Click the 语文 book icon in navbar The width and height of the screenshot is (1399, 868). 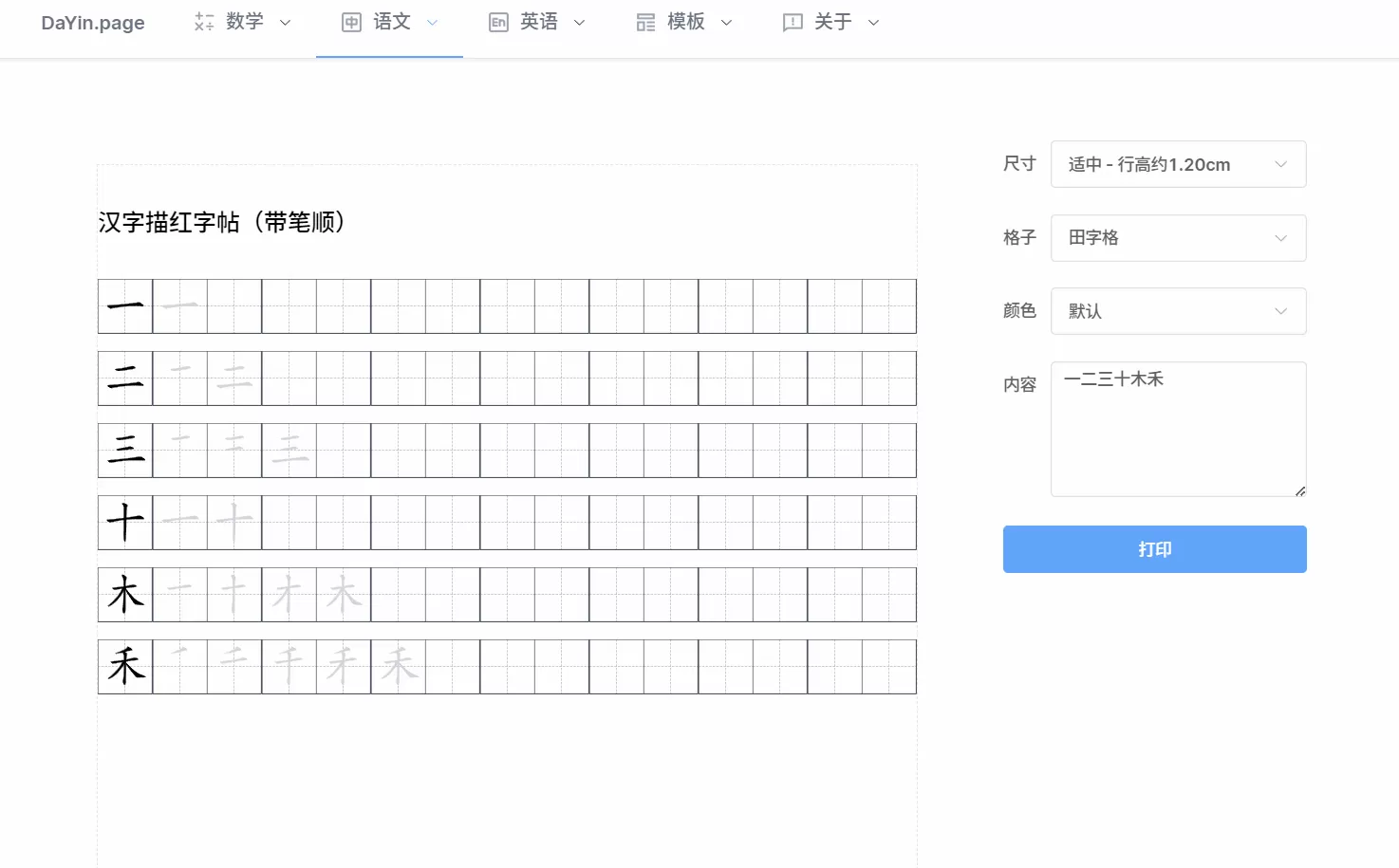coord(350,21)
